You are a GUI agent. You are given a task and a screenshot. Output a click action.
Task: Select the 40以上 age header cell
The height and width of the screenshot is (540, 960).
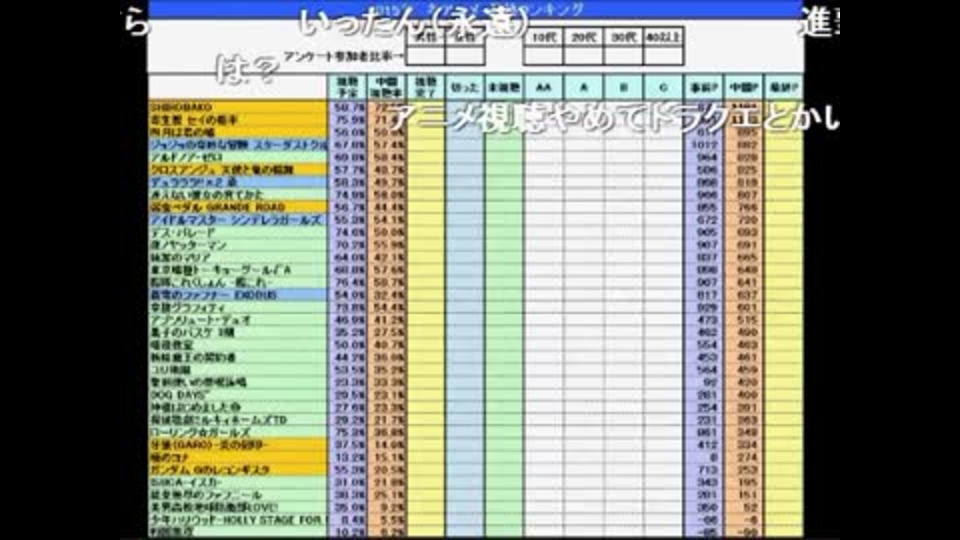click(x=663, y=37)
